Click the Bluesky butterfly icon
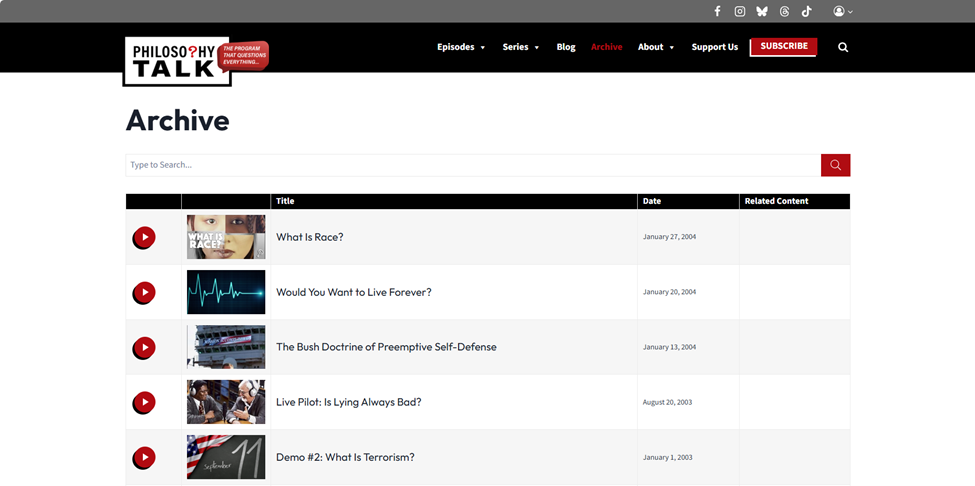 pyautogui.click(x=762, y=12)
